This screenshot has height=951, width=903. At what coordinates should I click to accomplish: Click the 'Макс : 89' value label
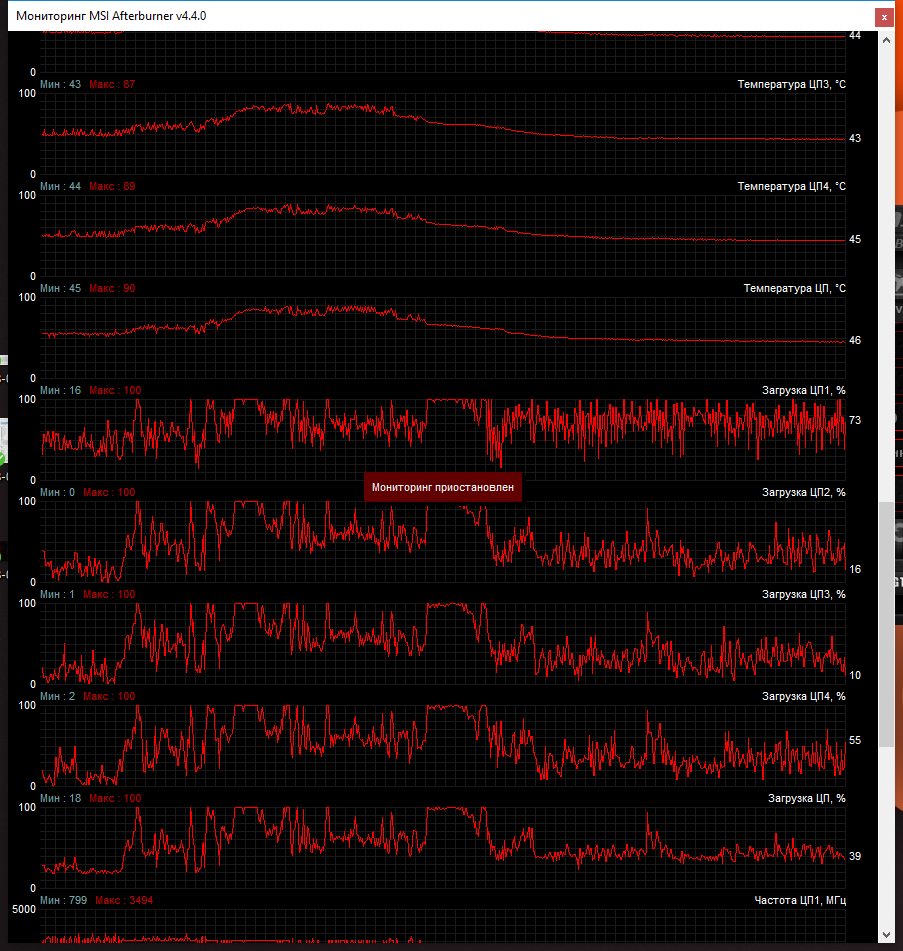point(112,186)
